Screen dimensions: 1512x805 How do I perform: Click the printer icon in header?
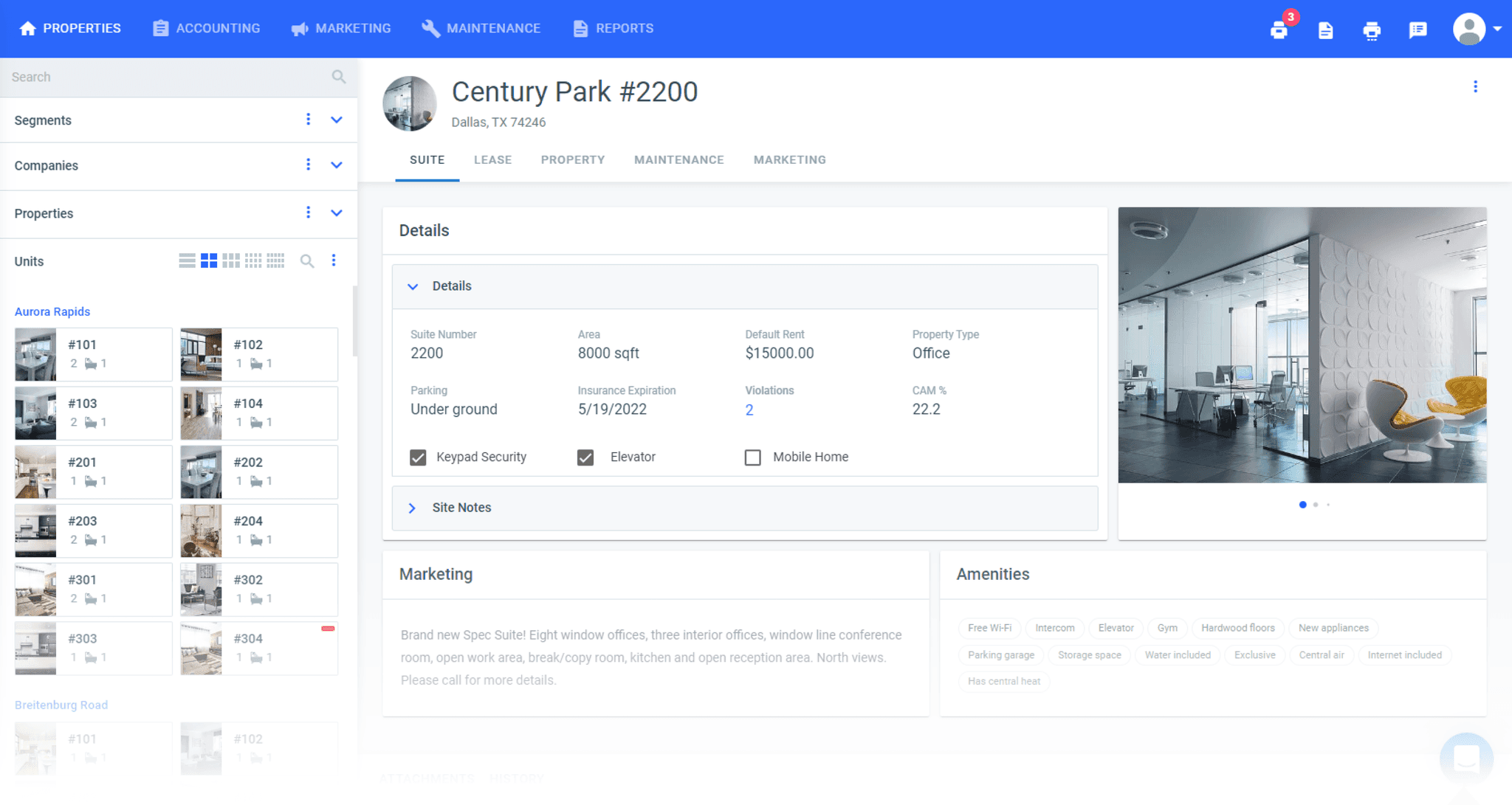point(1372,30)
